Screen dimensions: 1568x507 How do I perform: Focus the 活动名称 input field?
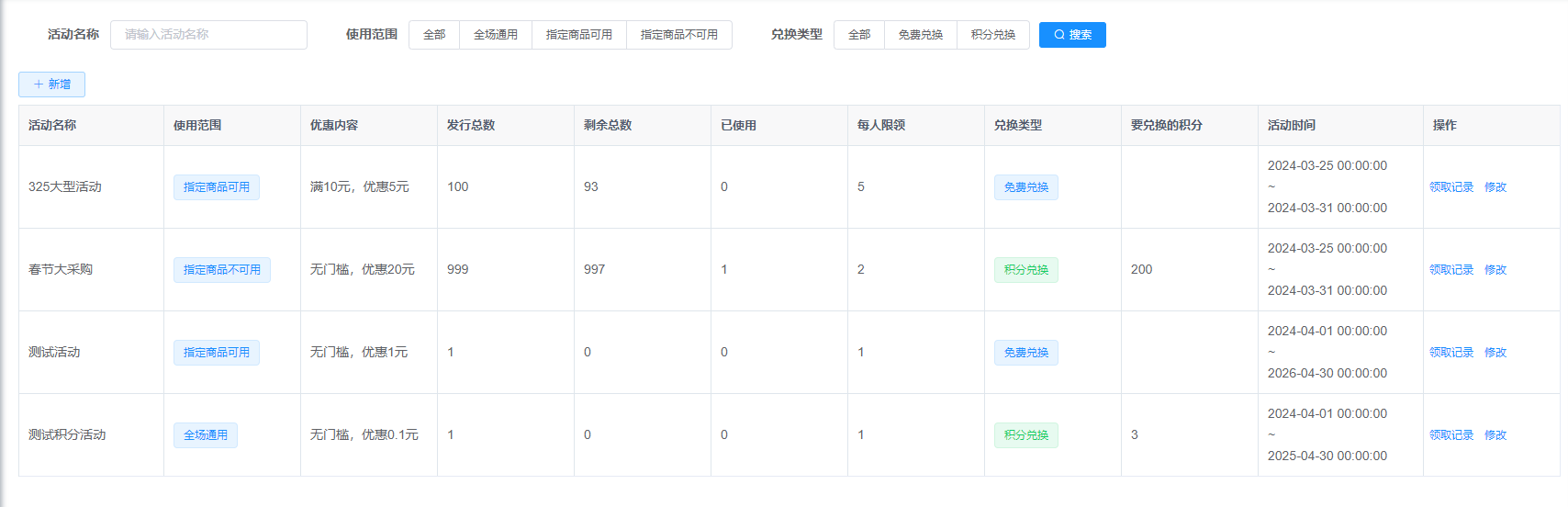point(208,35)
